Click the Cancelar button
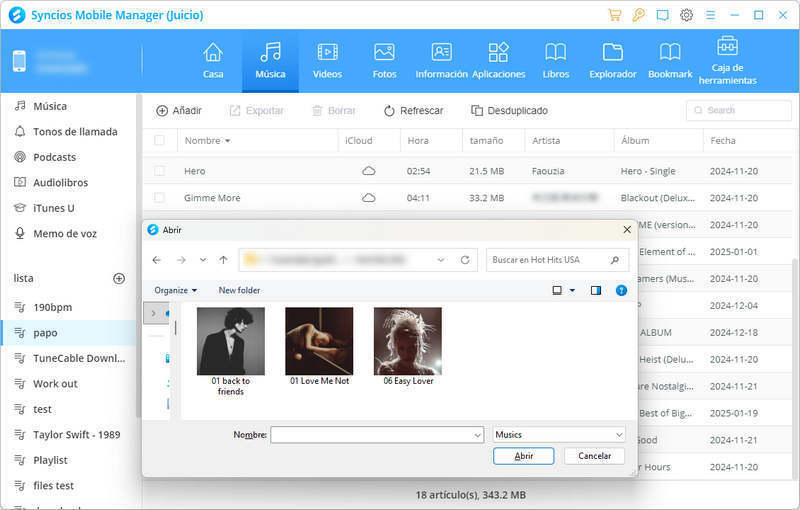 pyautogui.click(x=594, y=456)
